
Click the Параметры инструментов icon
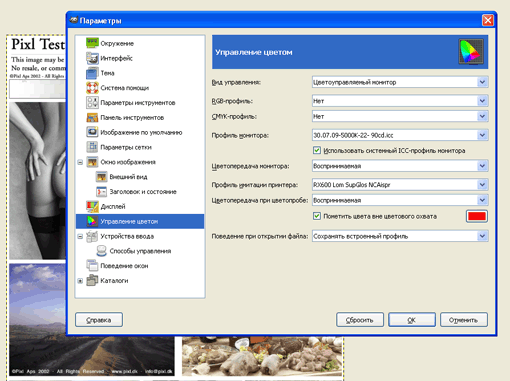coord(92,102)
